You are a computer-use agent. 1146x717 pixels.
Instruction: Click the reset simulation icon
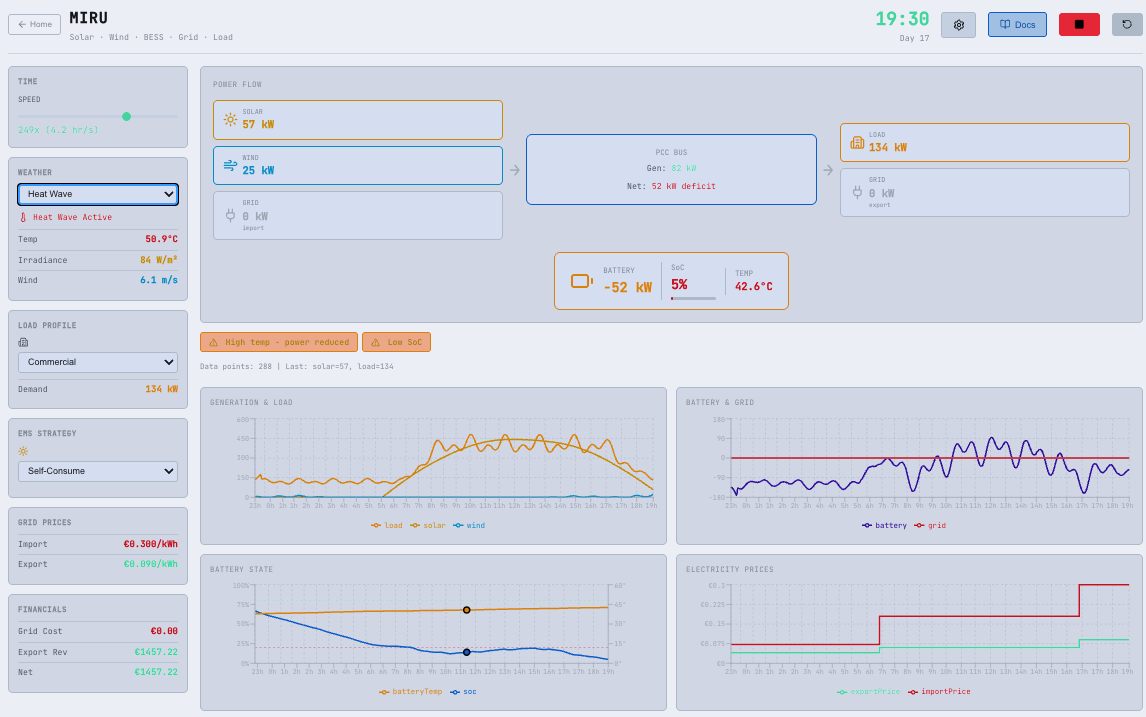click(x=1127, y=25)
